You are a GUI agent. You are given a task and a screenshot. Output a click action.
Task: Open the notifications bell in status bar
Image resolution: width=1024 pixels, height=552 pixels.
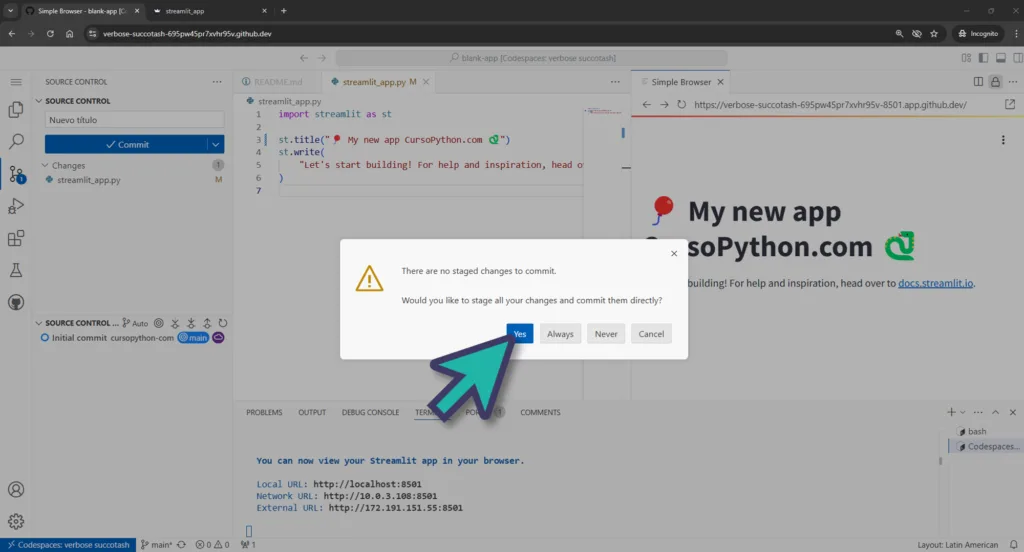pos(1014,545)
